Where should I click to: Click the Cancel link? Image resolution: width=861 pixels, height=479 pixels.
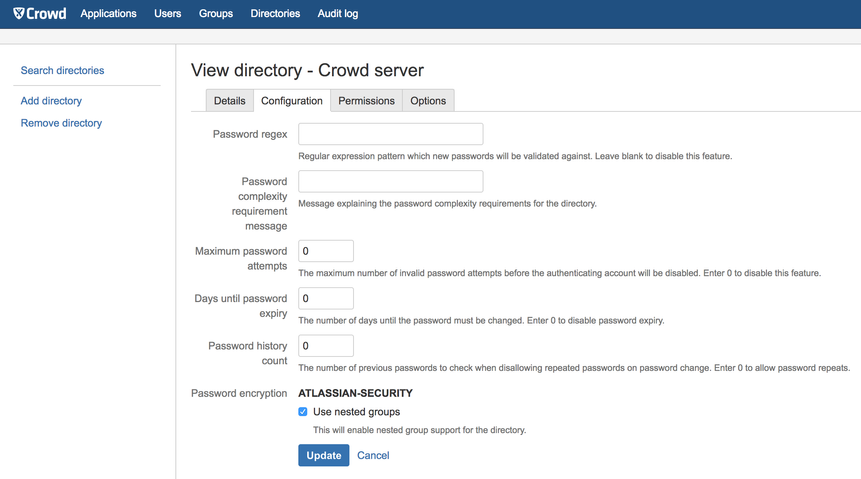pos(373,455)
